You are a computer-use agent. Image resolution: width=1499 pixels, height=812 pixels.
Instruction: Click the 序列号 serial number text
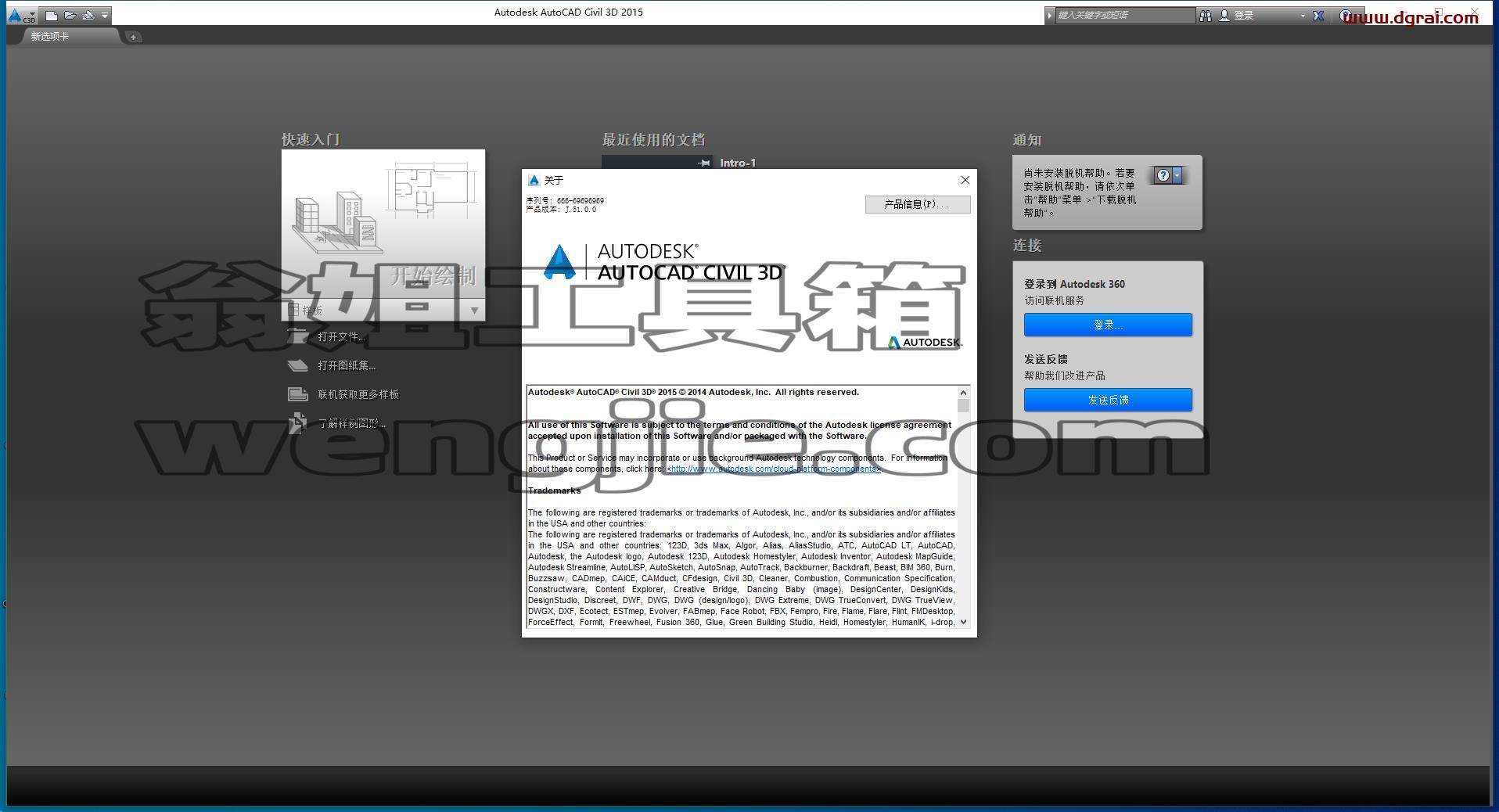(565, 201)
